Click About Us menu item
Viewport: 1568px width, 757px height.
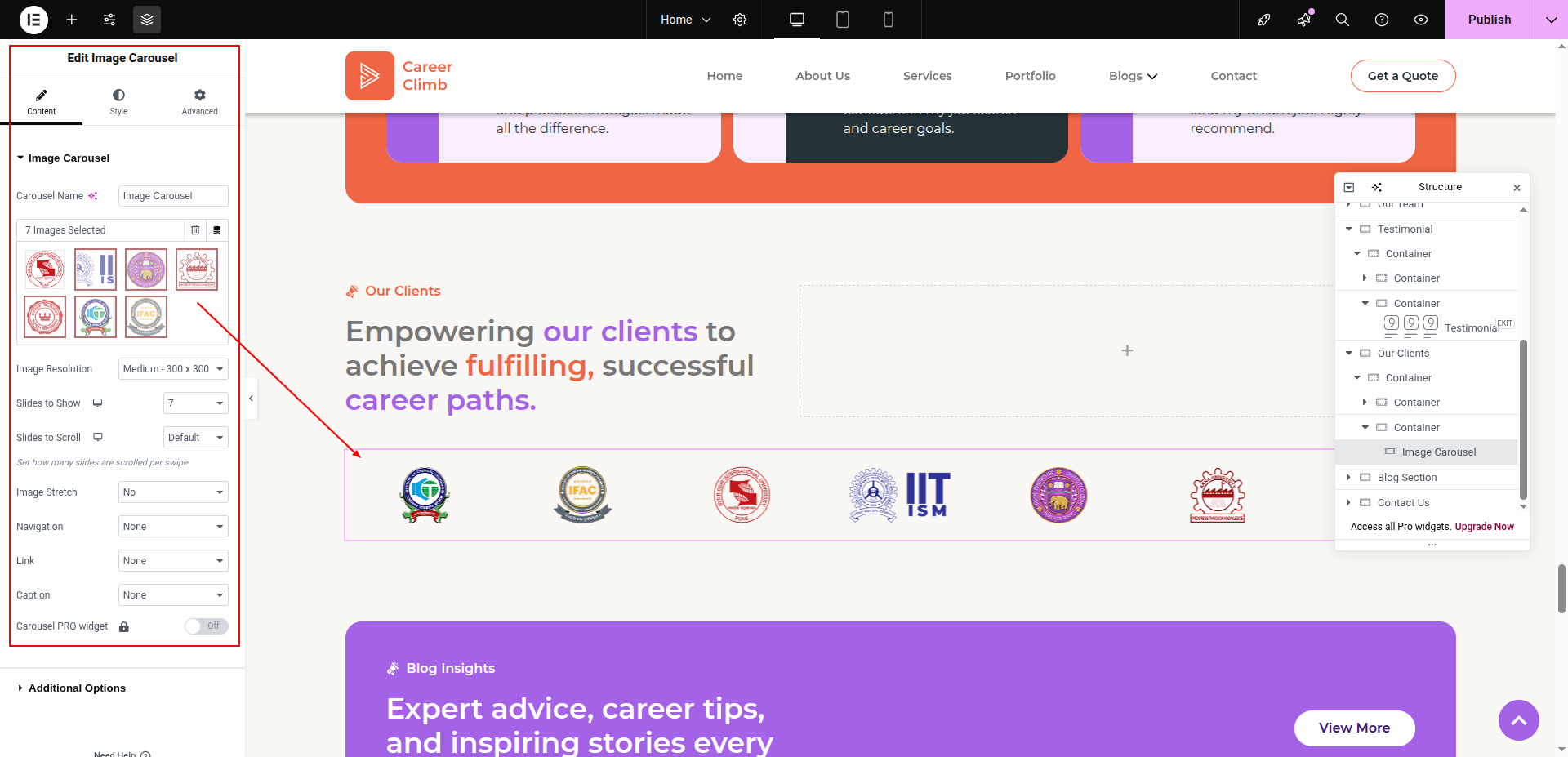tap(822, 76)
